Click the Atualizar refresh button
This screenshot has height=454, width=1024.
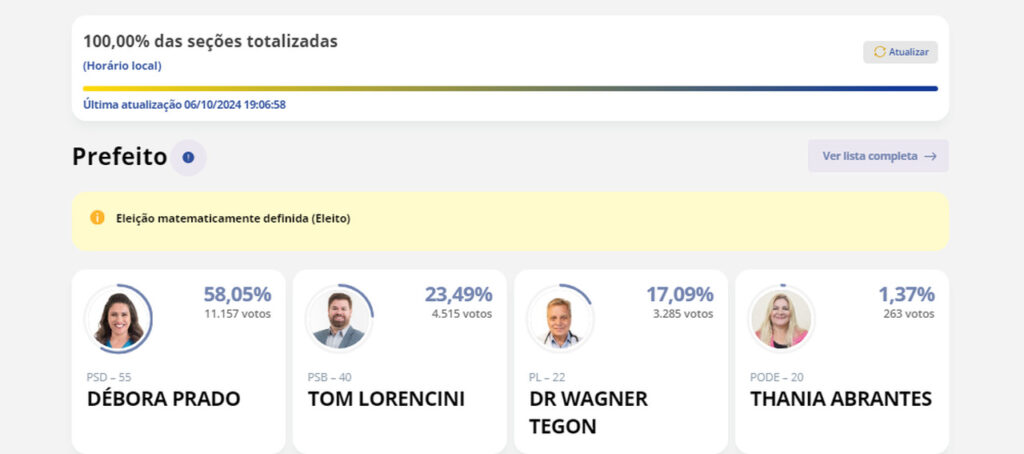point(900,52)
